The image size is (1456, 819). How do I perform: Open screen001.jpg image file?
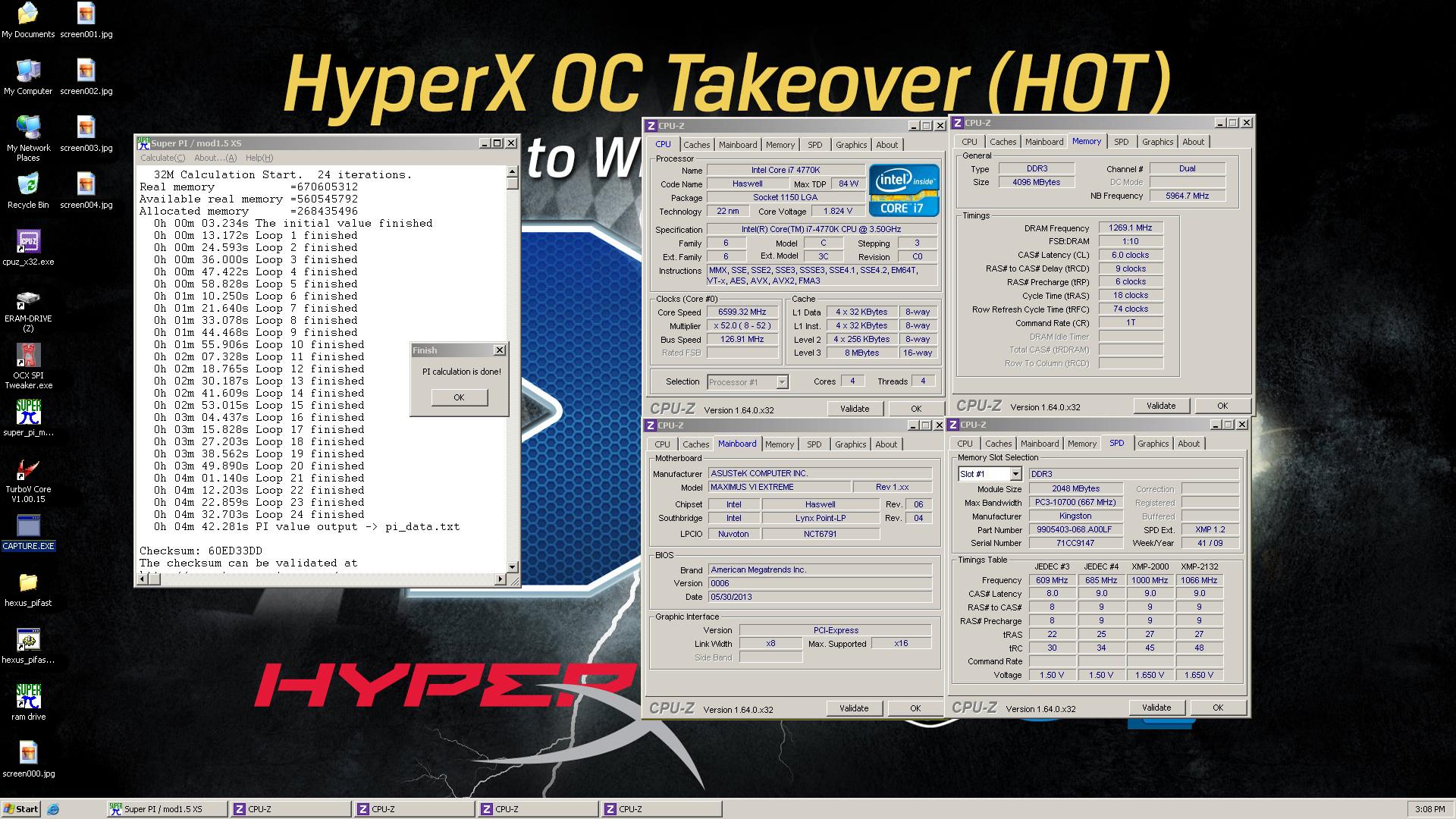[x=86, y=20]
